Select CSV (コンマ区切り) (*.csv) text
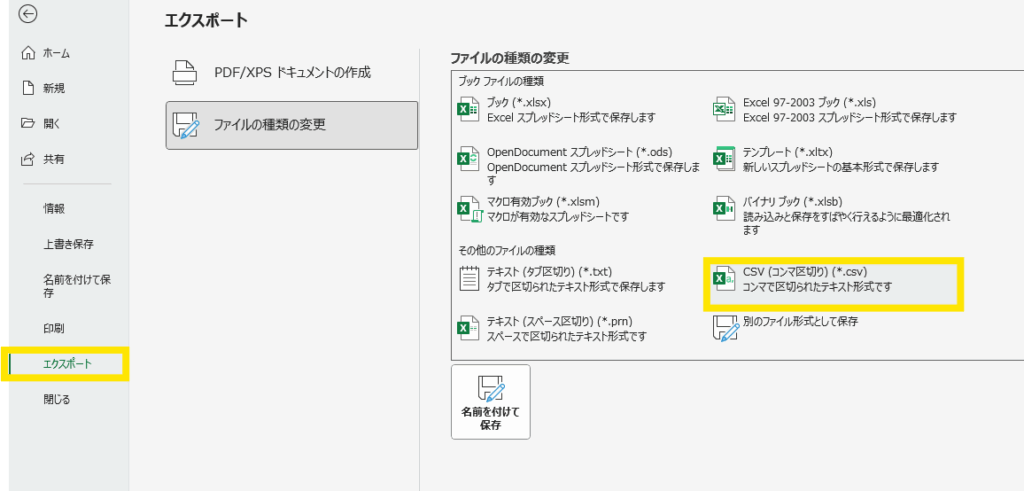This screenshot has width=1024, height=491. [x=805, y=271]
